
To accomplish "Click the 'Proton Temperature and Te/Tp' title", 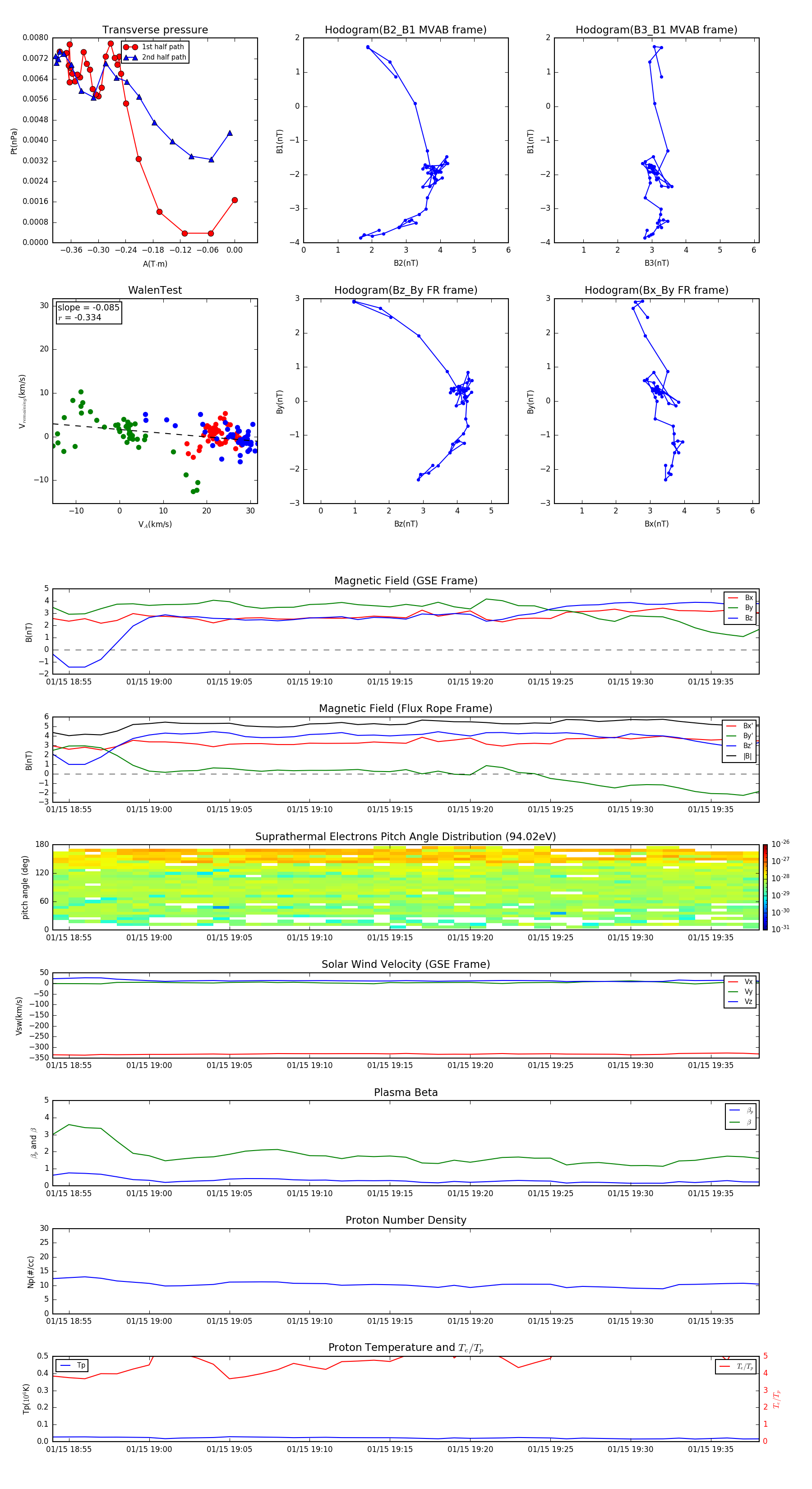I will tap(406, 1347).
